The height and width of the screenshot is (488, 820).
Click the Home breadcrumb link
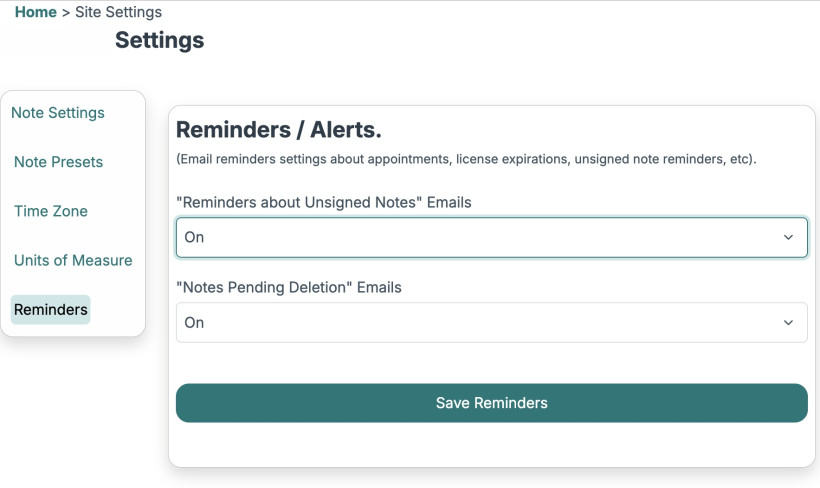click(35, 12)
